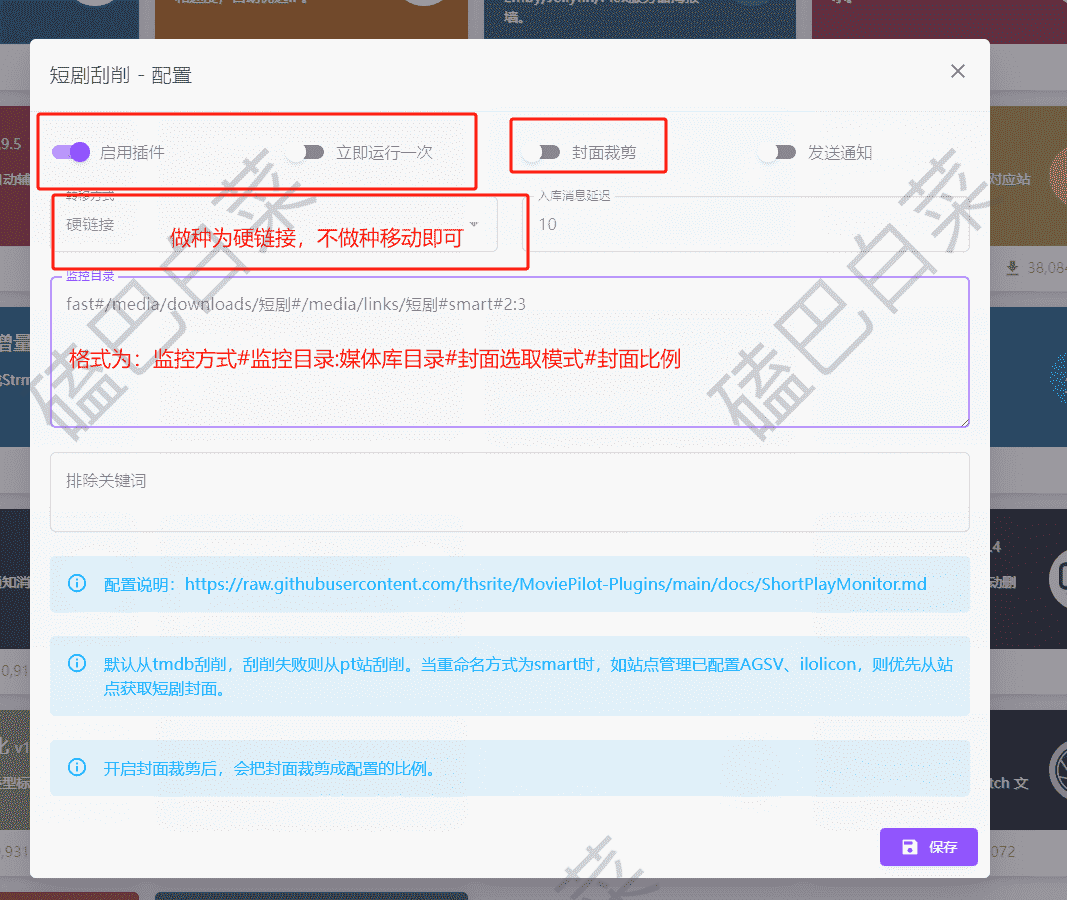
Task: Click the floppy disk icon in 保存
Action: point(909,847)
